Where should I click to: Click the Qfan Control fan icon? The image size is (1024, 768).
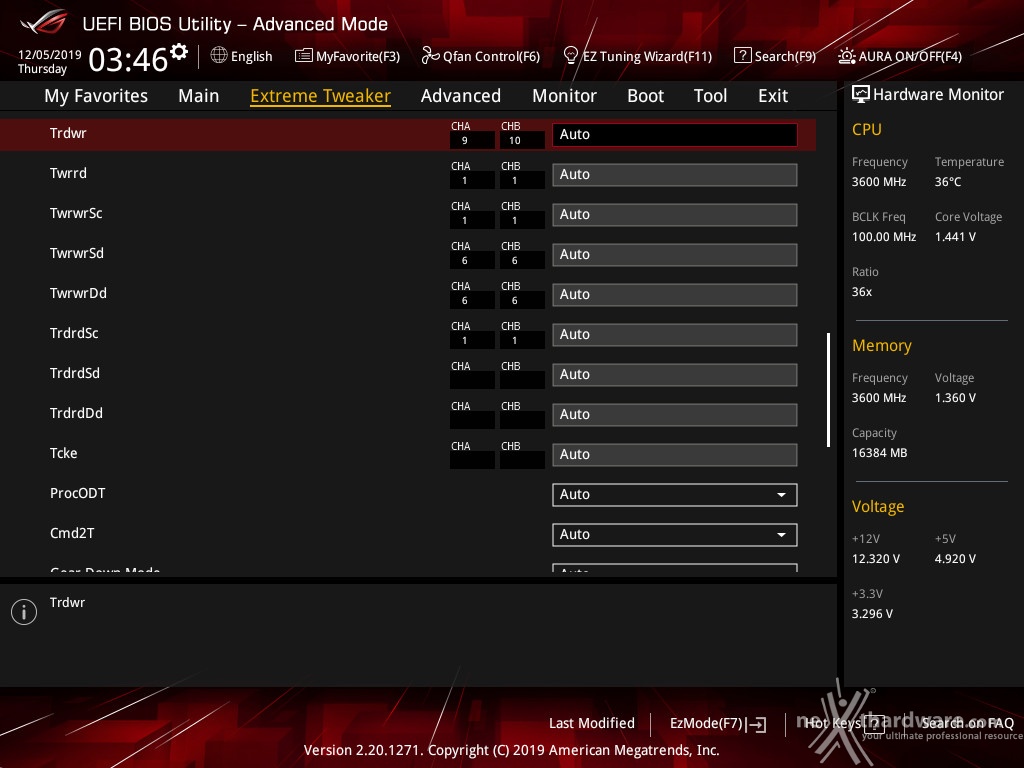430,56
